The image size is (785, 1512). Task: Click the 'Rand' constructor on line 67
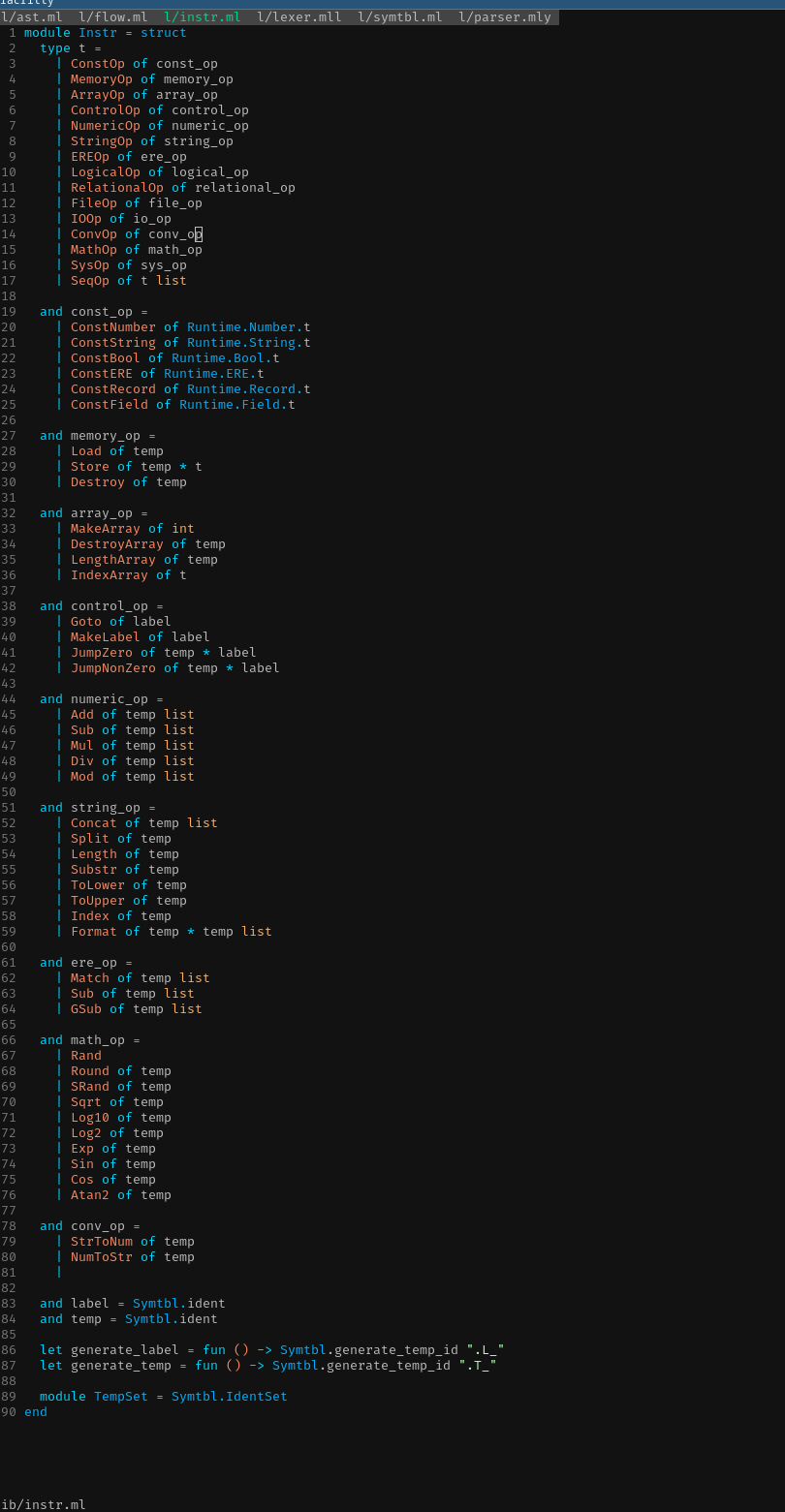[x=86, y=1056]
